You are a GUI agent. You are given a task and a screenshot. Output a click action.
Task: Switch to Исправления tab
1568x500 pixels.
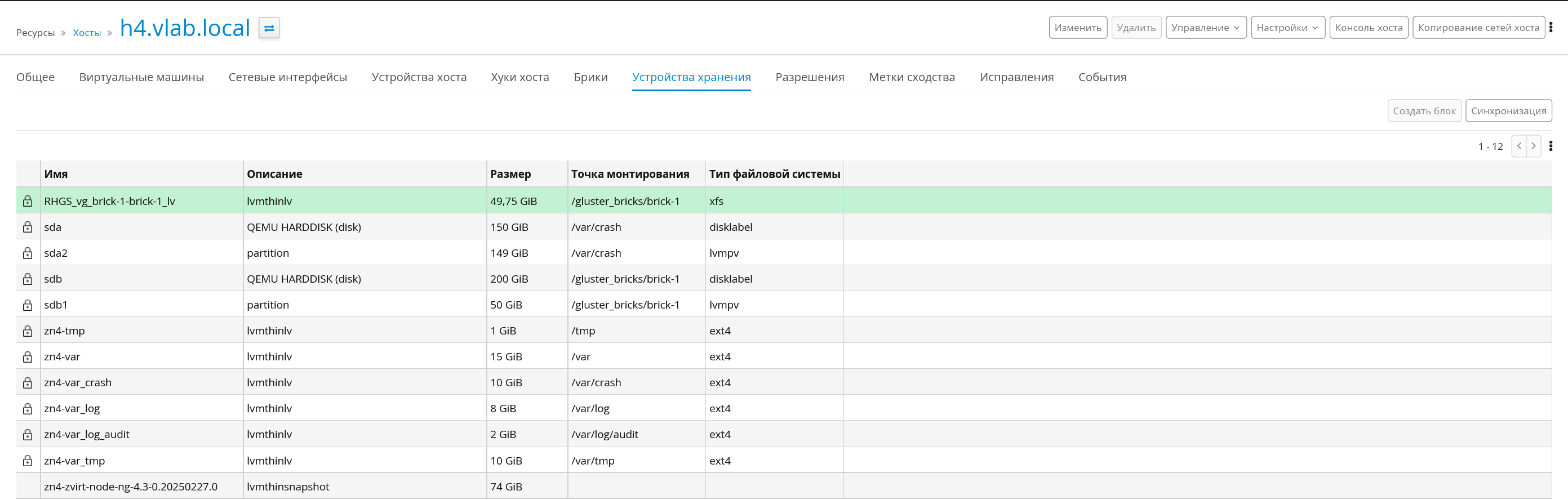pyautogui.click(x=1016, y=77)
